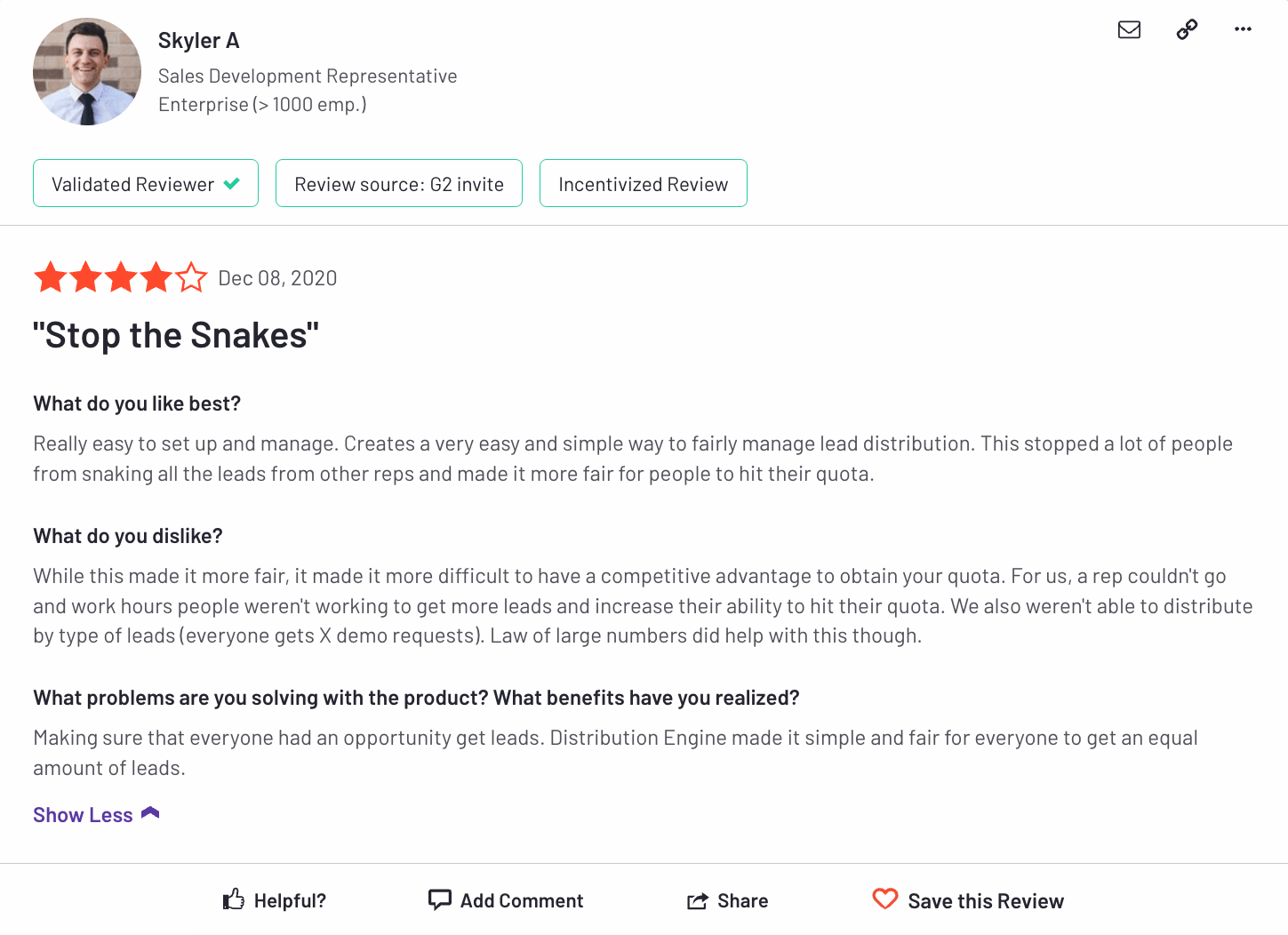Open the three-dot more options menu
The width and height of the screenshot is (1288, 935).
(1243, 30)
